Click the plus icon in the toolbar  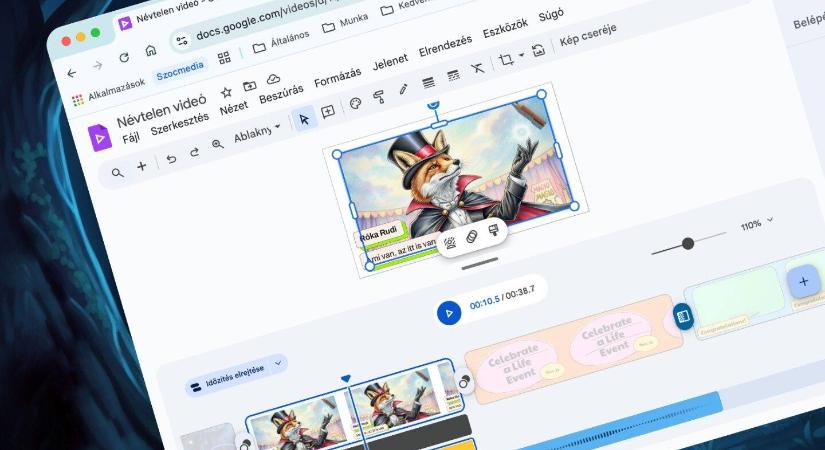(x=142, y=166)
